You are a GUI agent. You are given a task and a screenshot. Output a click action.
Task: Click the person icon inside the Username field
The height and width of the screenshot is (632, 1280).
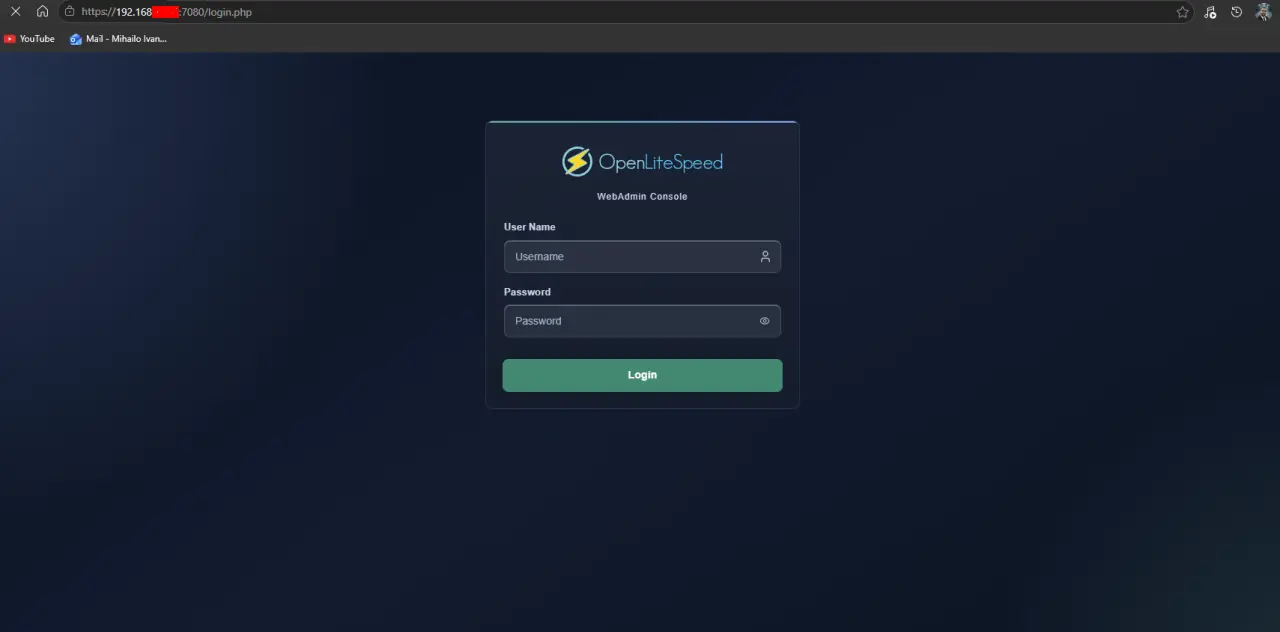click(x=765, y=256)
